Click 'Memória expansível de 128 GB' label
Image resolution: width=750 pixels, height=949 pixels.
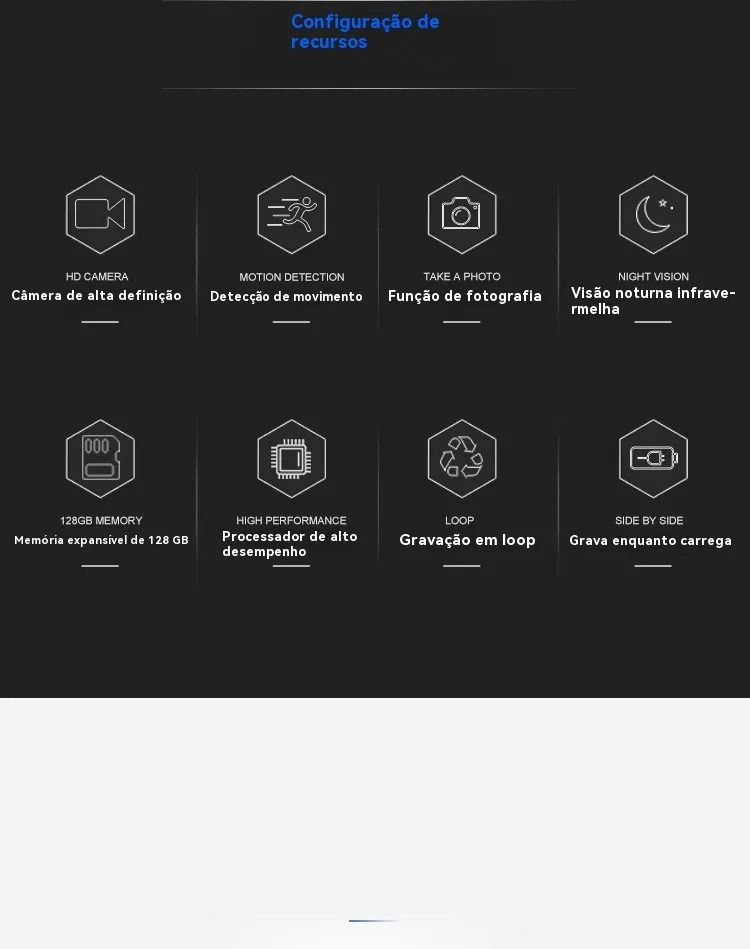point(101,540)
